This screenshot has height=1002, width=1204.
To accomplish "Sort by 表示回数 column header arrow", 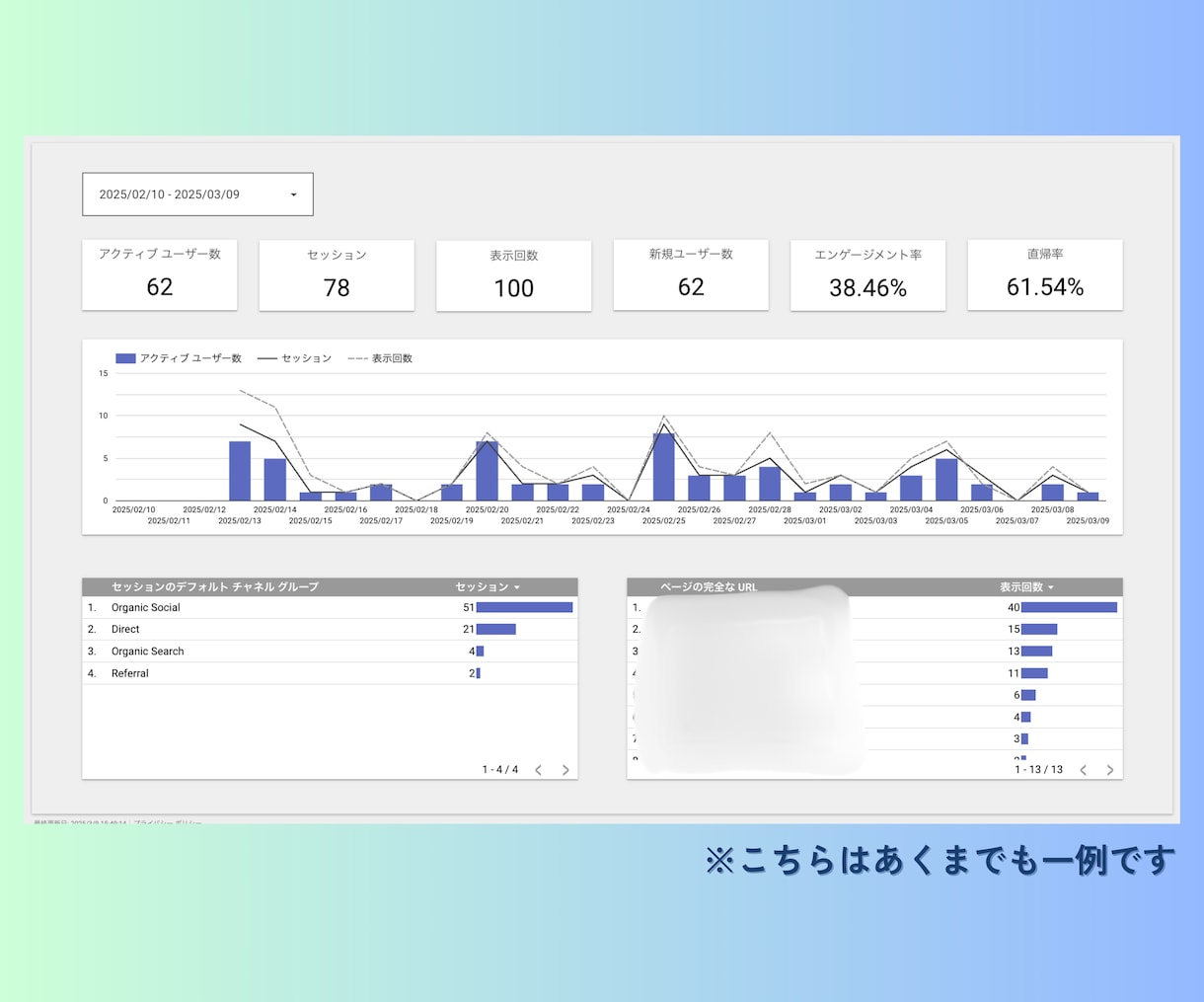I will tap(1050, 587).
